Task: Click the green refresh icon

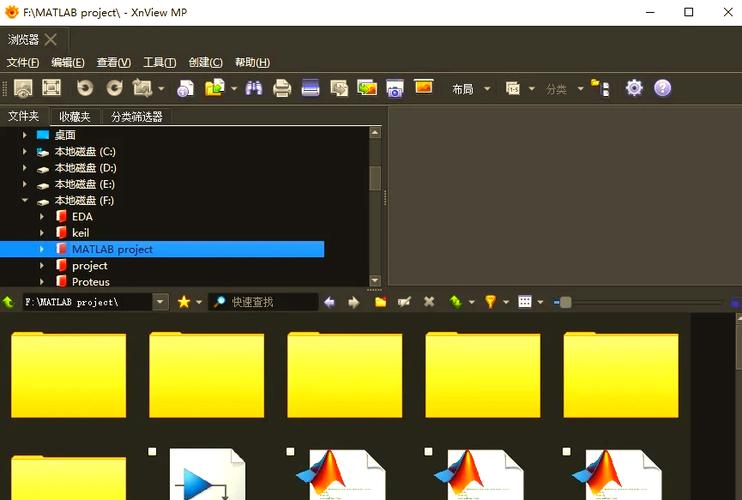Action: (x=455, y=302)
